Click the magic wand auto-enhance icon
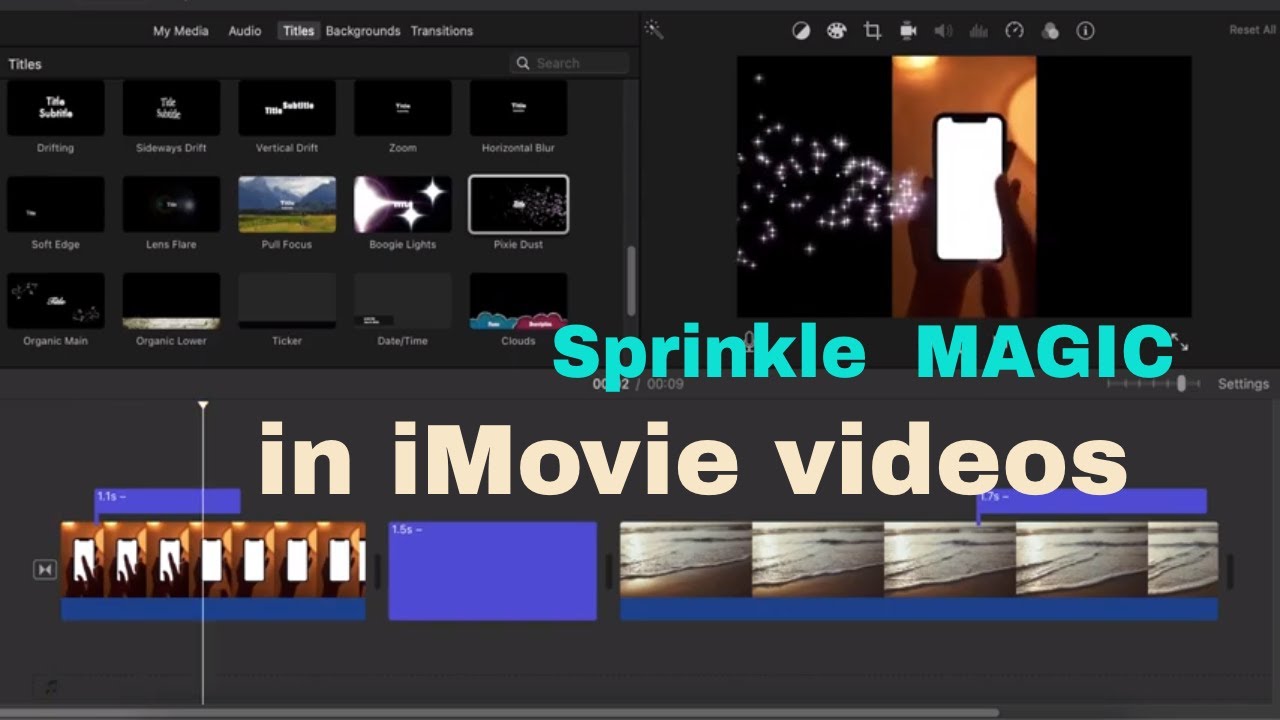 click(x=654, y=30)
